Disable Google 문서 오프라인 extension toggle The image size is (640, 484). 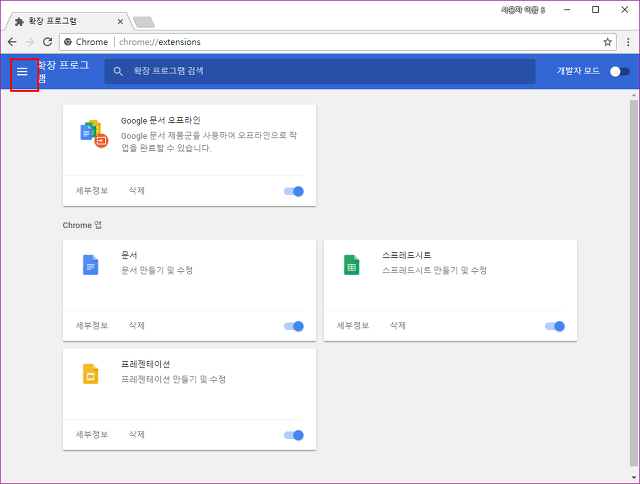(x=294, y=191)
